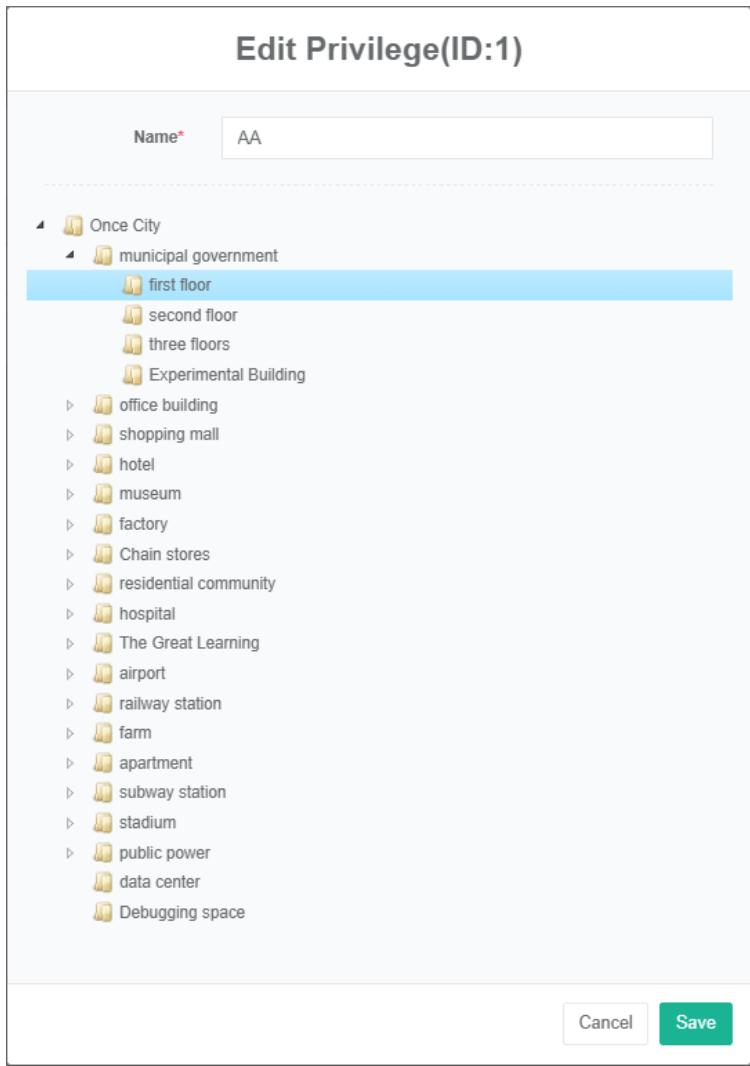Click the Debugging space folder icon
Image resolution: width=750 pixels, height=1066 pixels.
pos(101,912)
